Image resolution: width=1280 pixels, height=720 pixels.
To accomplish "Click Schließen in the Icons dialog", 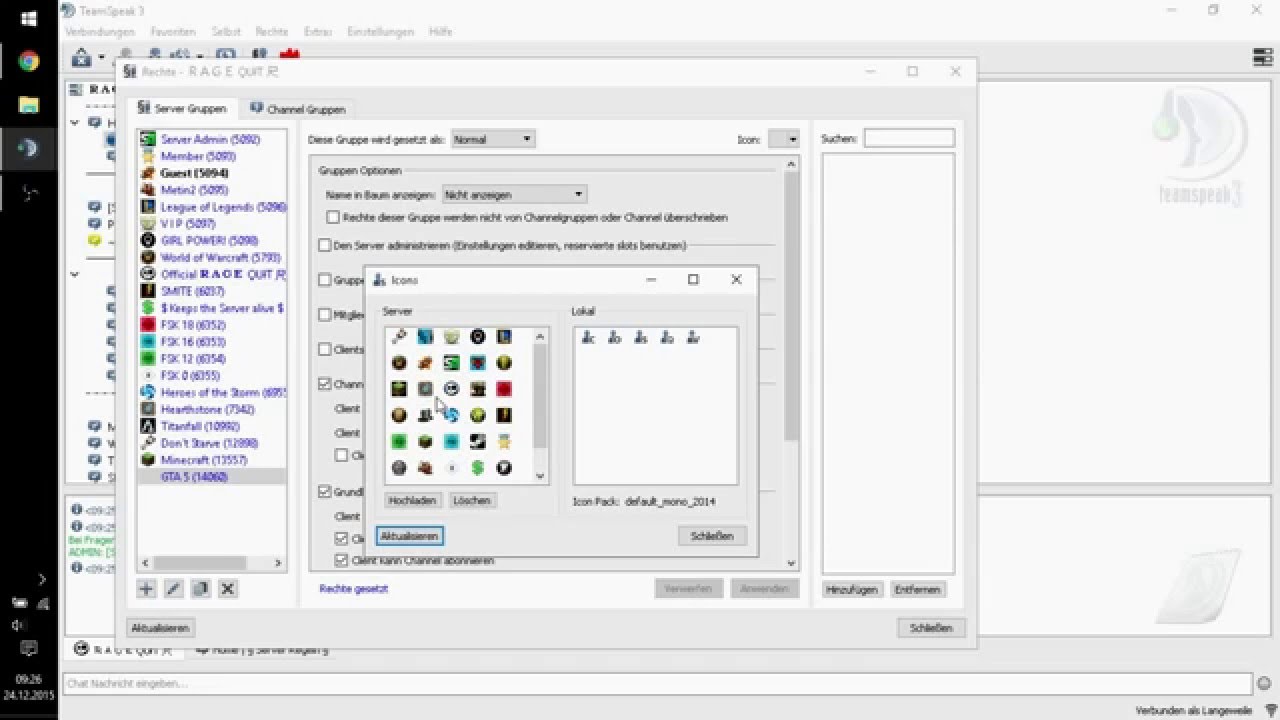I will coord(712,536).
